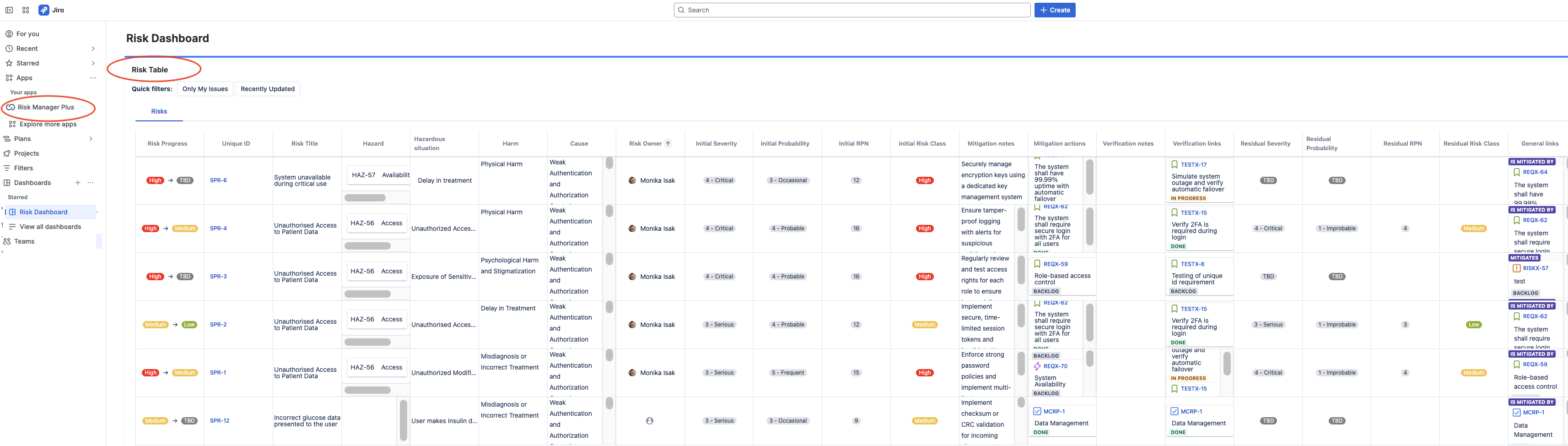Open For you in the sidebar

pos(27,34)
